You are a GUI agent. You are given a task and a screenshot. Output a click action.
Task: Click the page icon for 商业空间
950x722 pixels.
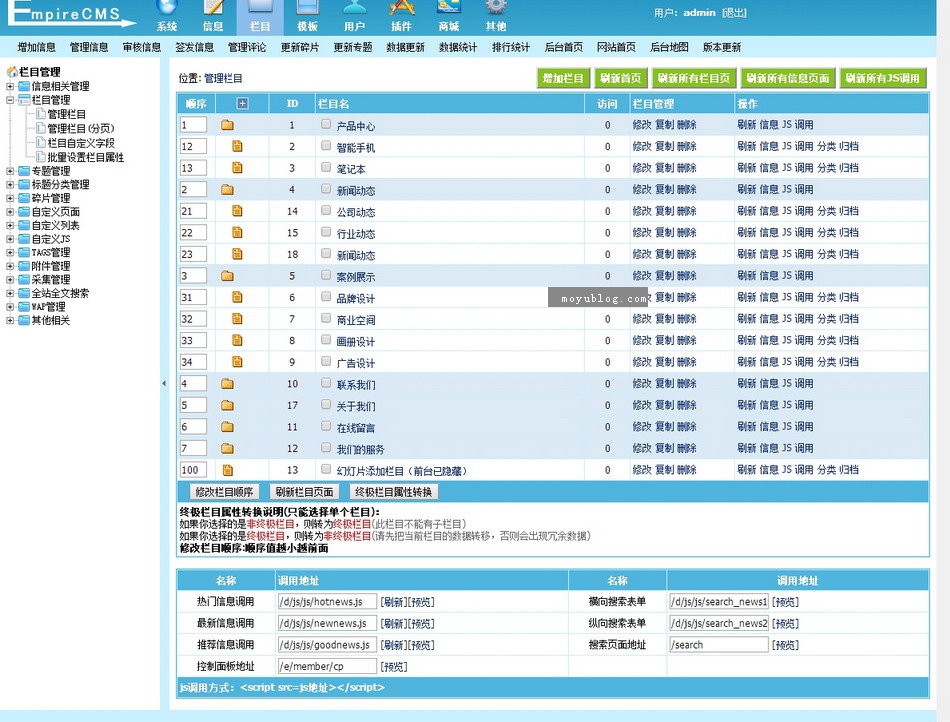coord(238,319)
